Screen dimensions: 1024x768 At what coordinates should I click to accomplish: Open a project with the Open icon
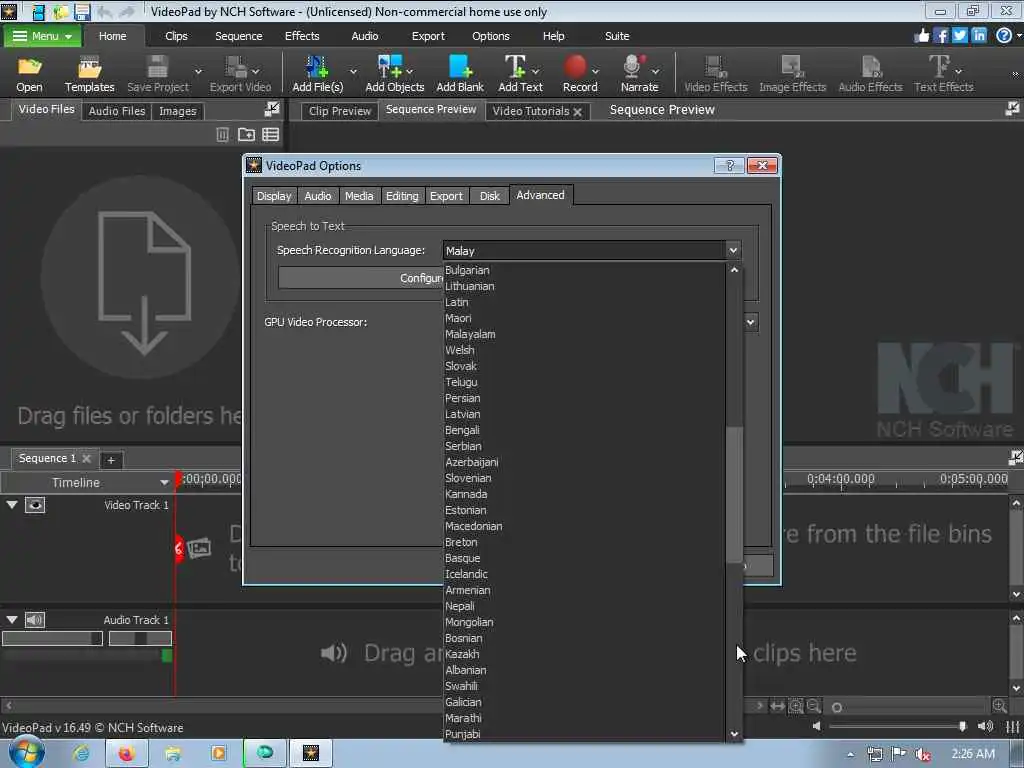29,67
